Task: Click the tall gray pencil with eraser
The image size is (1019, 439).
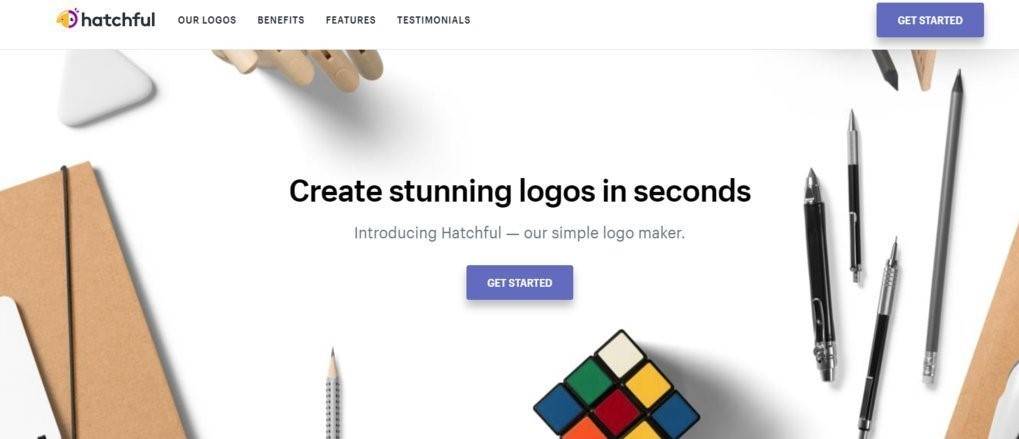Action: (943, 227)
